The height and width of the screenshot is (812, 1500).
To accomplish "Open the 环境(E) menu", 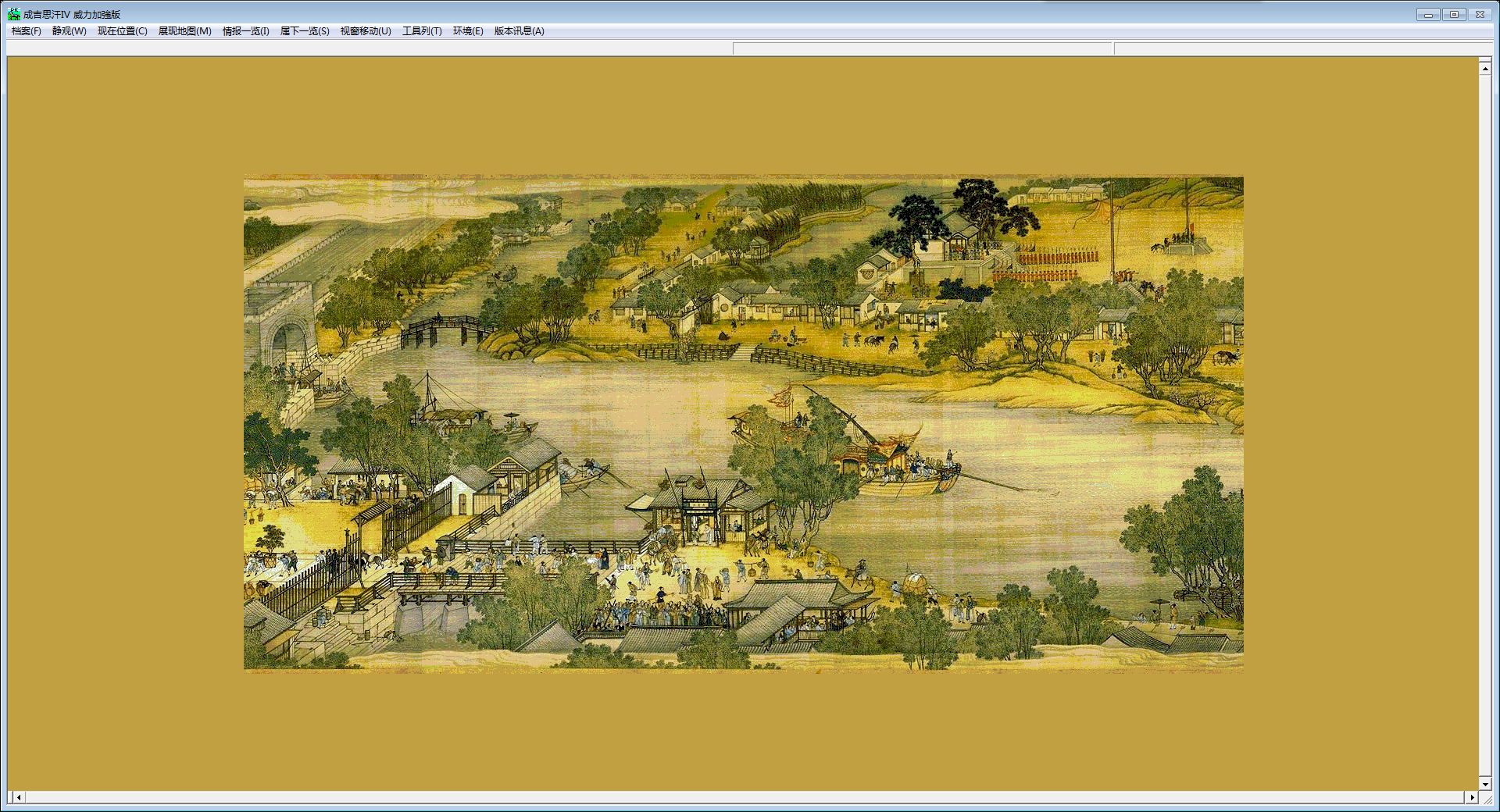I will tap(468, 31).
